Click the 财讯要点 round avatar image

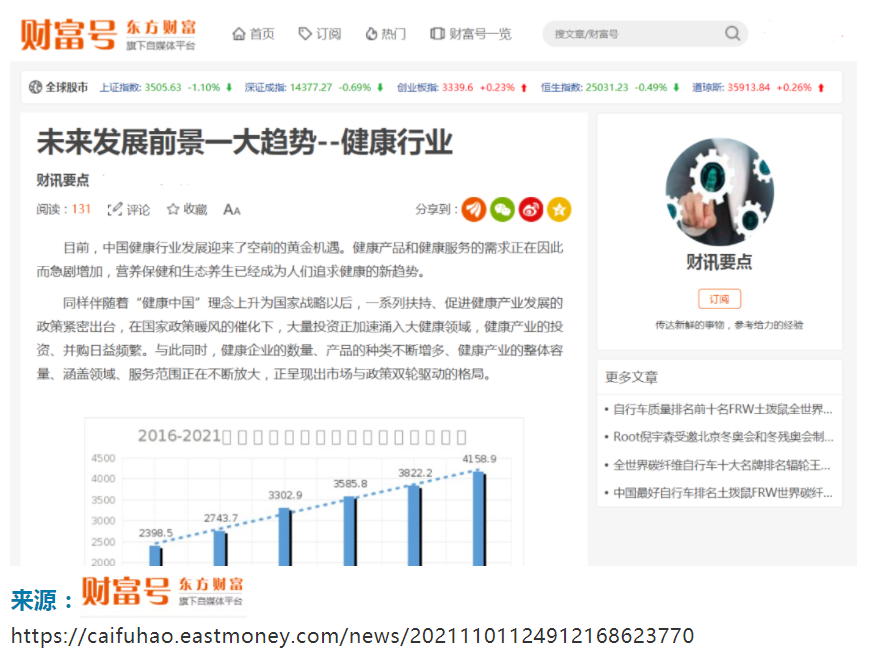[719, 192]
